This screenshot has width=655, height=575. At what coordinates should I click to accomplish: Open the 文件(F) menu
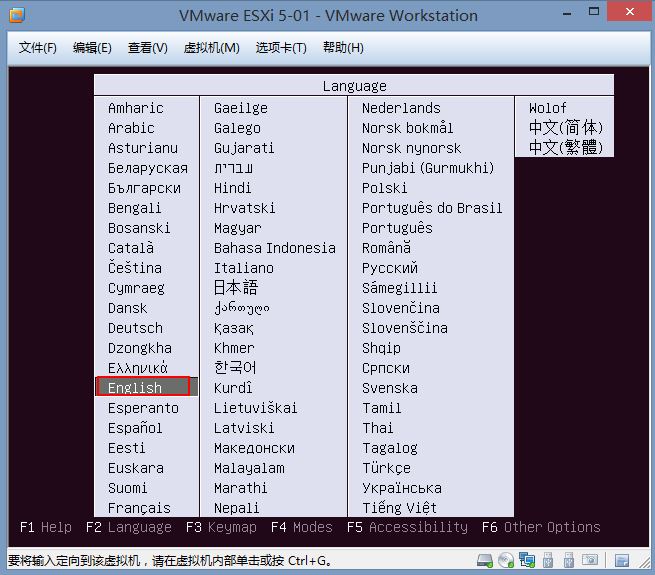[x=38, y=48]
